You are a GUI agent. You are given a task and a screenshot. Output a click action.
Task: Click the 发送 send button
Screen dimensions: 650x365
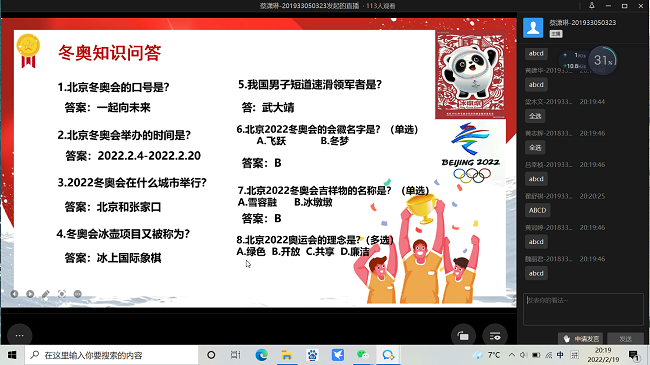click(626, 339)
